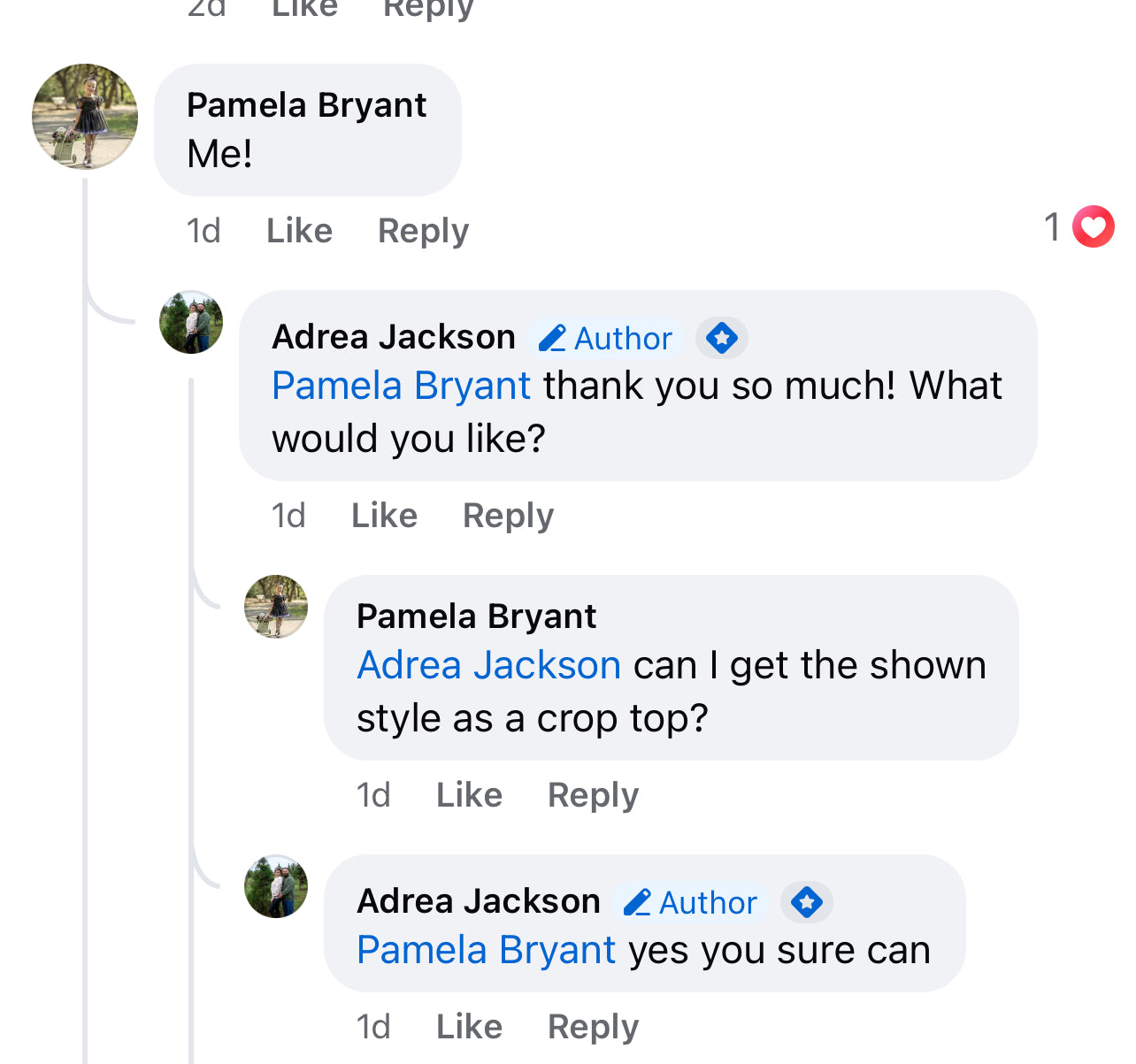The height and width of the screenshot is (1064, 1136).
Task: Click Pamela Bryant name on 'Me!' comment
Action: point(306,105)
